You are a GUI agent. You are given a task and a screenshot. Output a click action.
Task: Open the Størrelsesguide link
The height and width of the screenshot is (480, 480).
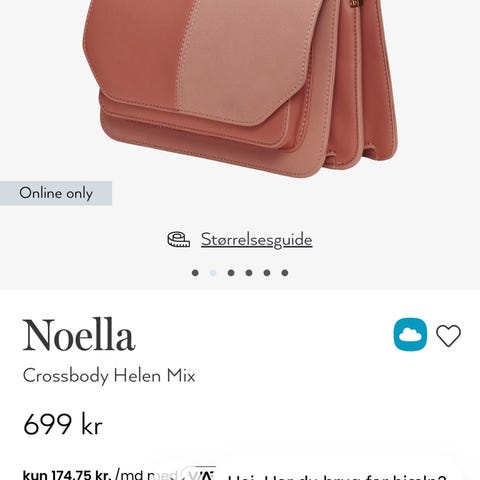coord(256,240)
